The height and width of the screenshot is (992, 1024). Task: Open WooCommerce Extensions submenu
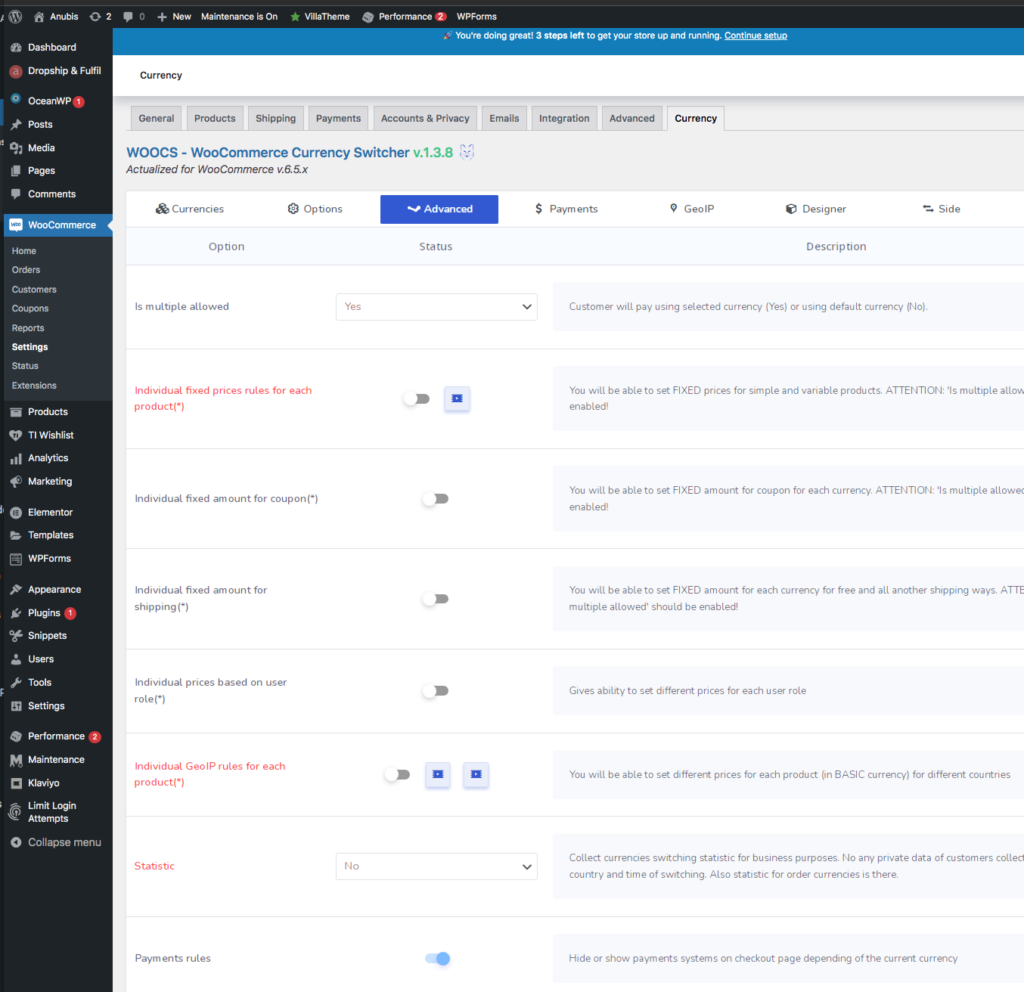point(34,385)
